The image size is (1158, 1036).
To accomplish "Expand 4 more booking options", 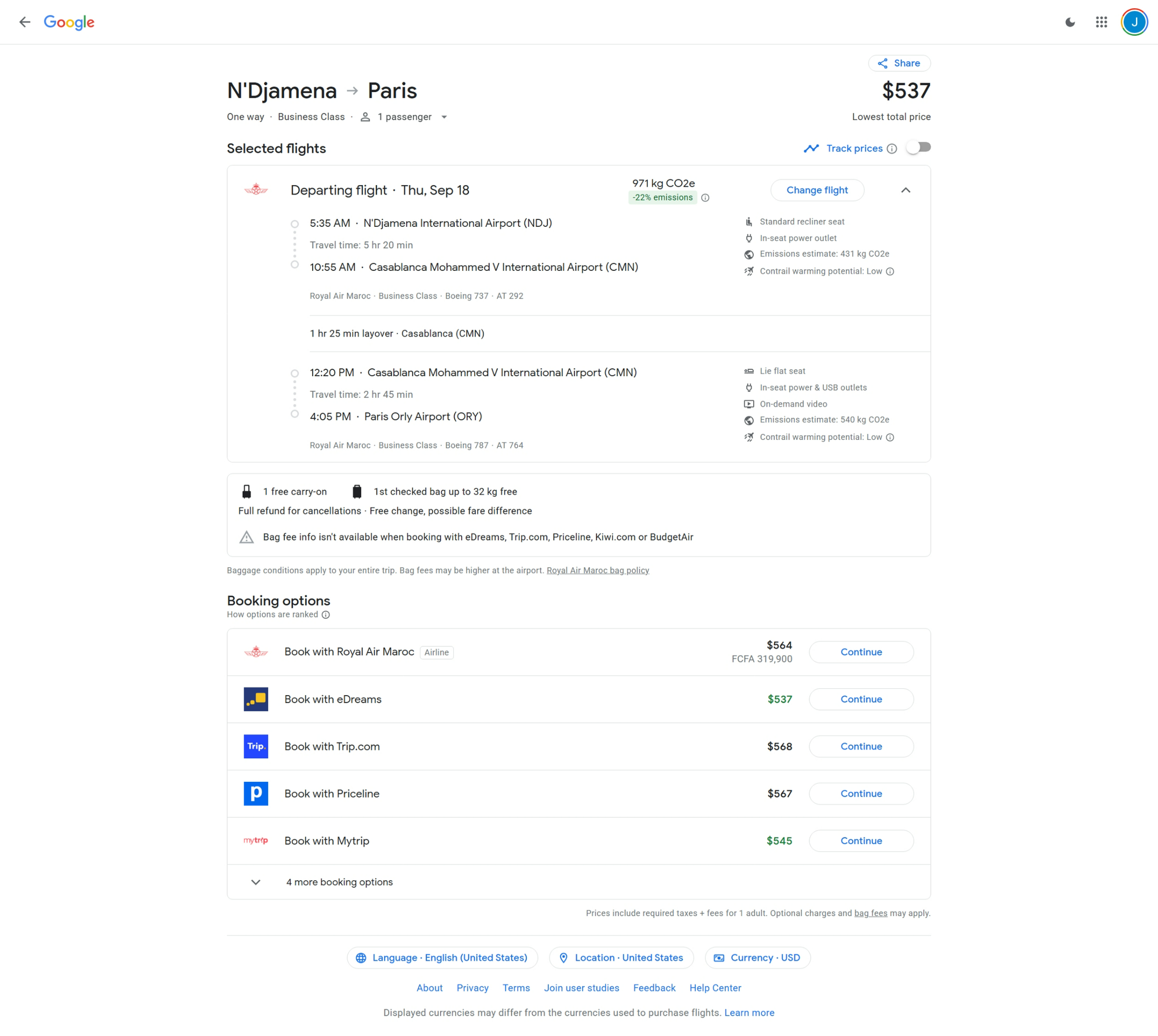I will coord(339,882).
